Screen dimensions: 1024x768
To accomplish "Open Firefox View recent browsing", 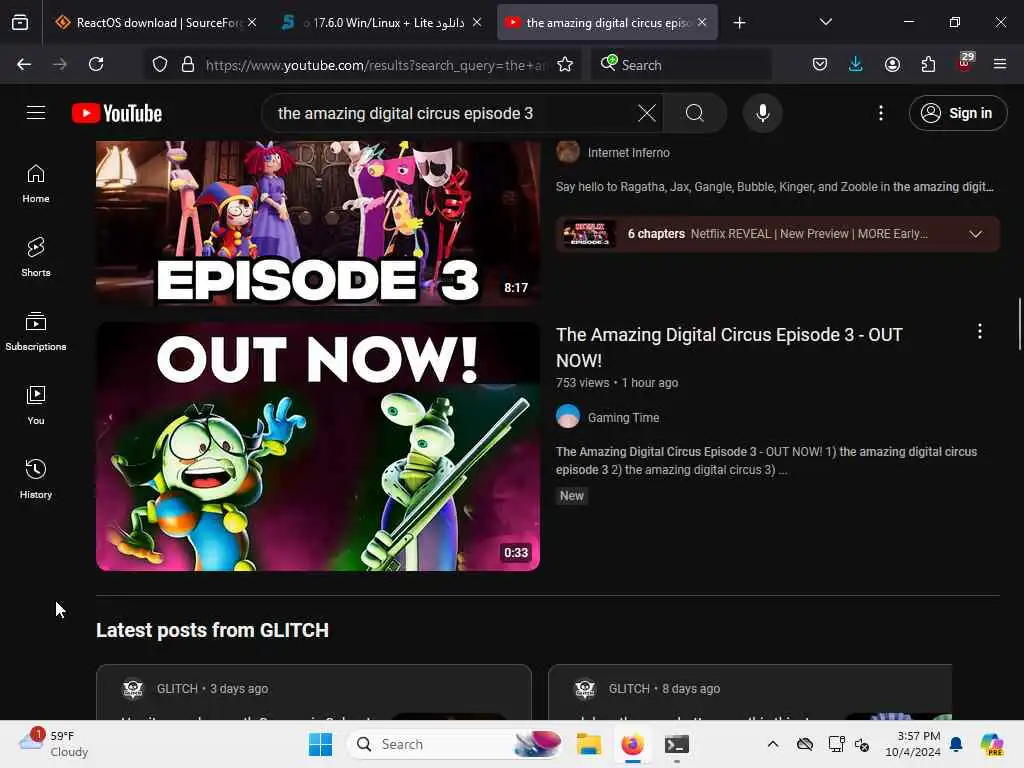I will (x=20, y=23).
